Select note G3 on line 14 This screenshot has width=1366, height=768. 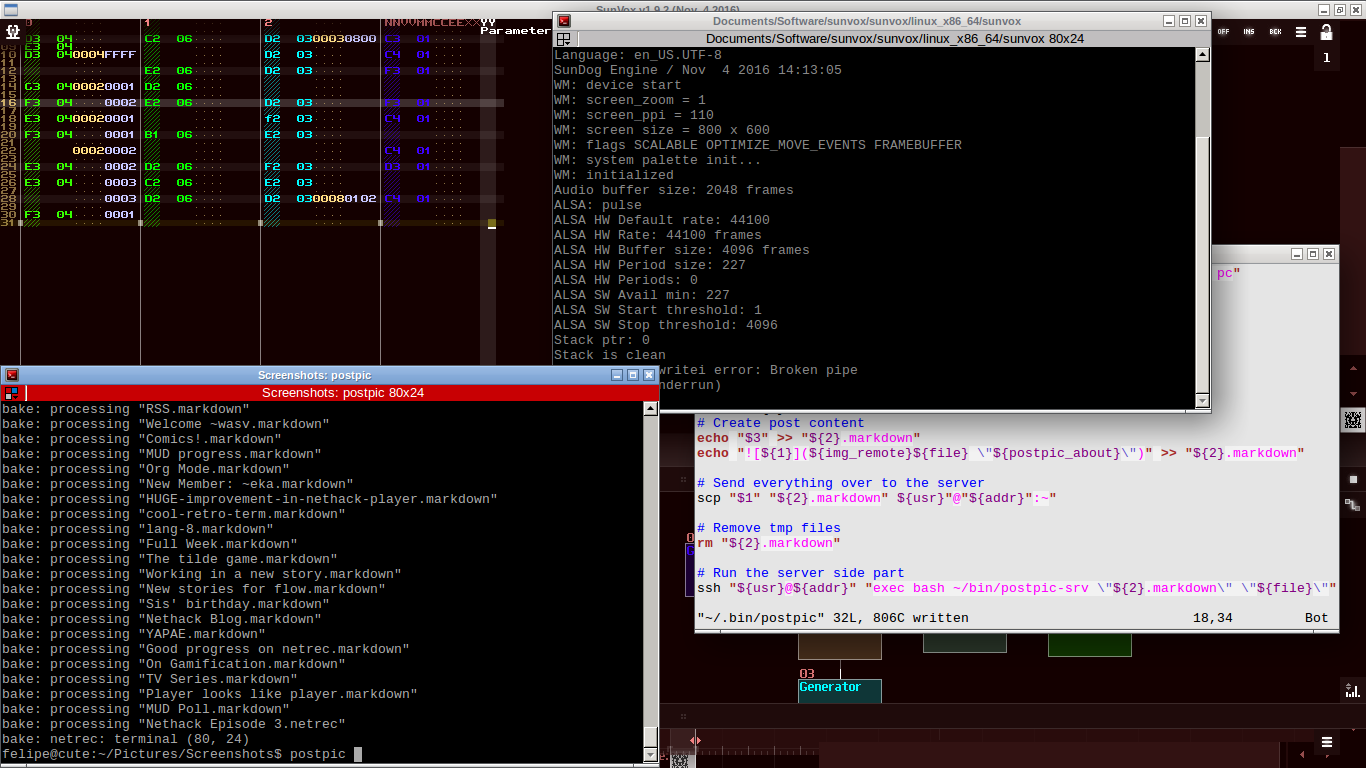pyautogui.click(x=32, y=87)
